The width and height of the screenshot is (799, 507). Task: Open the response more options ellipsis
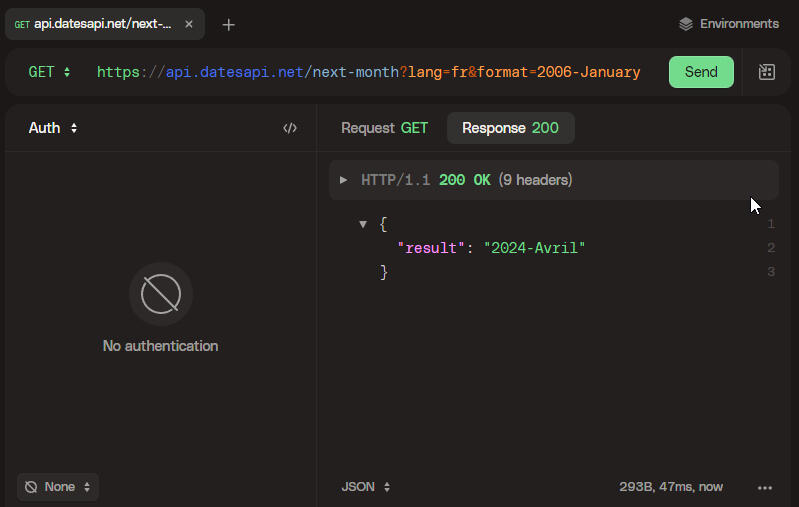coord(765,487)
